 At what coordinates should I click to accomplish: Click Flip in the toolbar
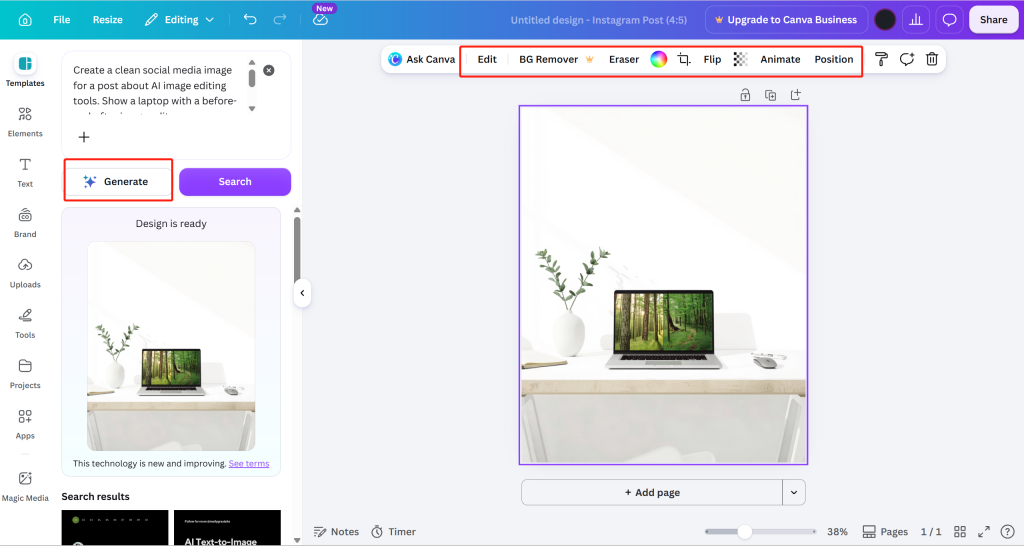pos(712,59)
